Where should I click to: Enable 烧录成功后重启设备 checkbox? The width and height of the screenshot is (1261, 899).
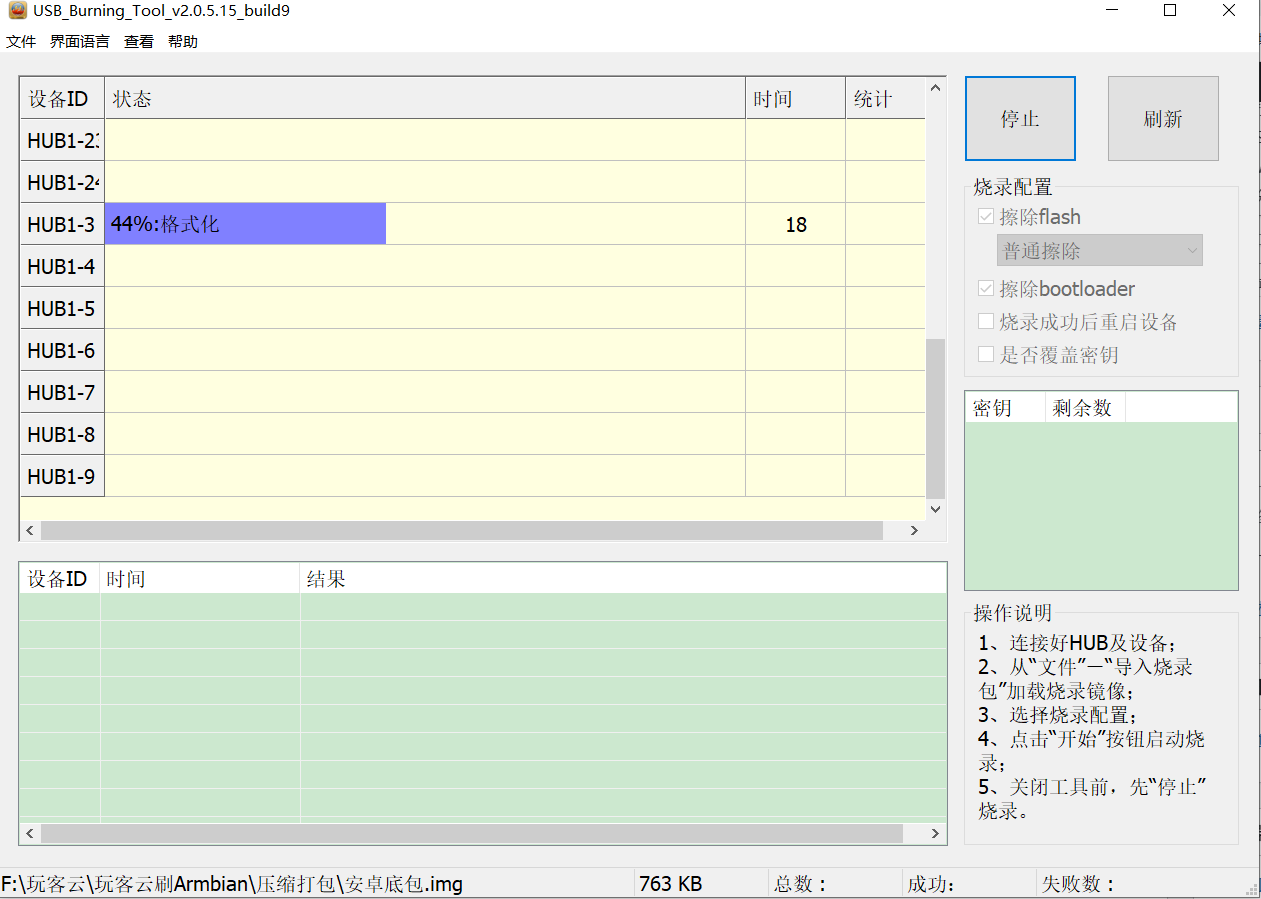(x=986, y=322)
